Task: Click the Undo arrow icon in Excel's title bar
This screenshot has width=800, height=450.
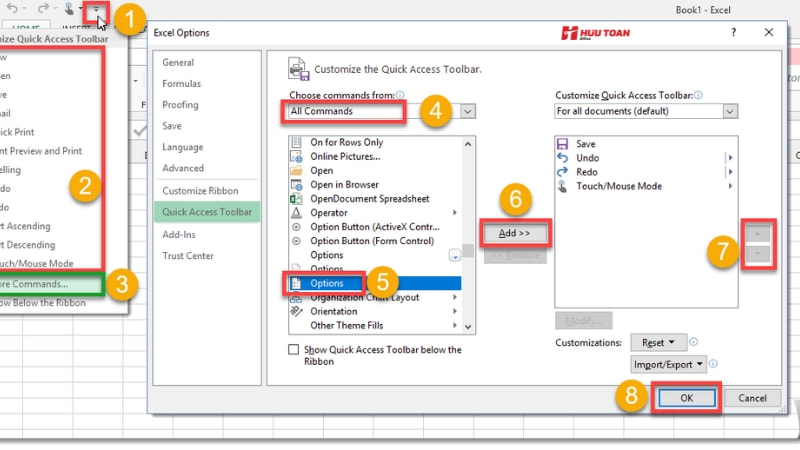Action: pyautogui.click(x=12, y=8)
